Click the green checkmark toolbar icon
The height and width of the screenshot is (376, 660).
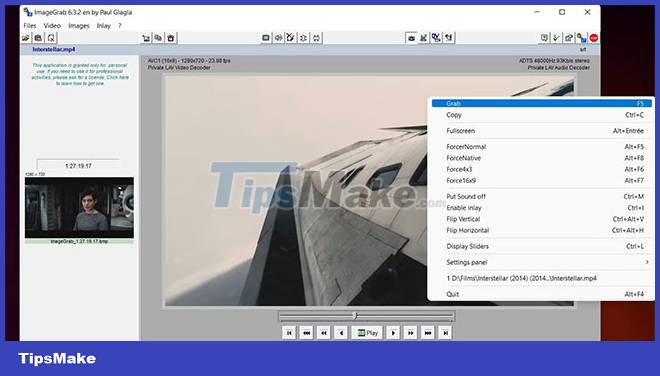click(556, 38)
